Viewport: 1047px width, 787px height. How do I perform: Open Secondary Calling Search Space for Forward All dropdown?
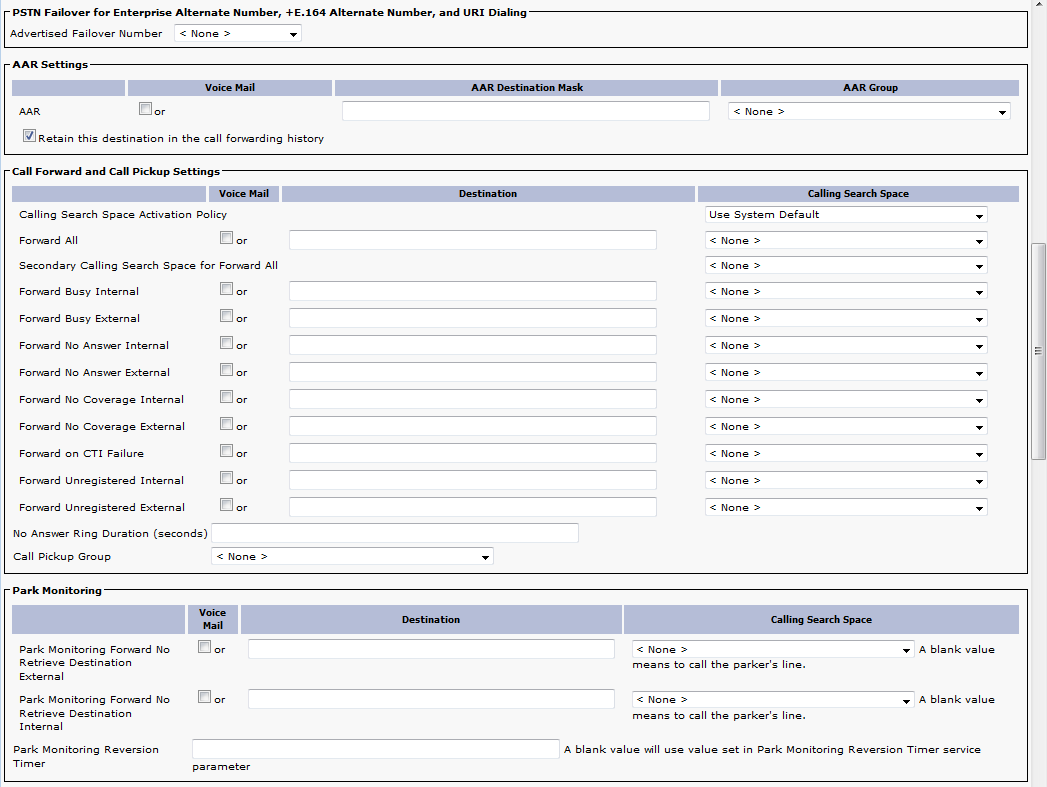click(x=845, y=266)
